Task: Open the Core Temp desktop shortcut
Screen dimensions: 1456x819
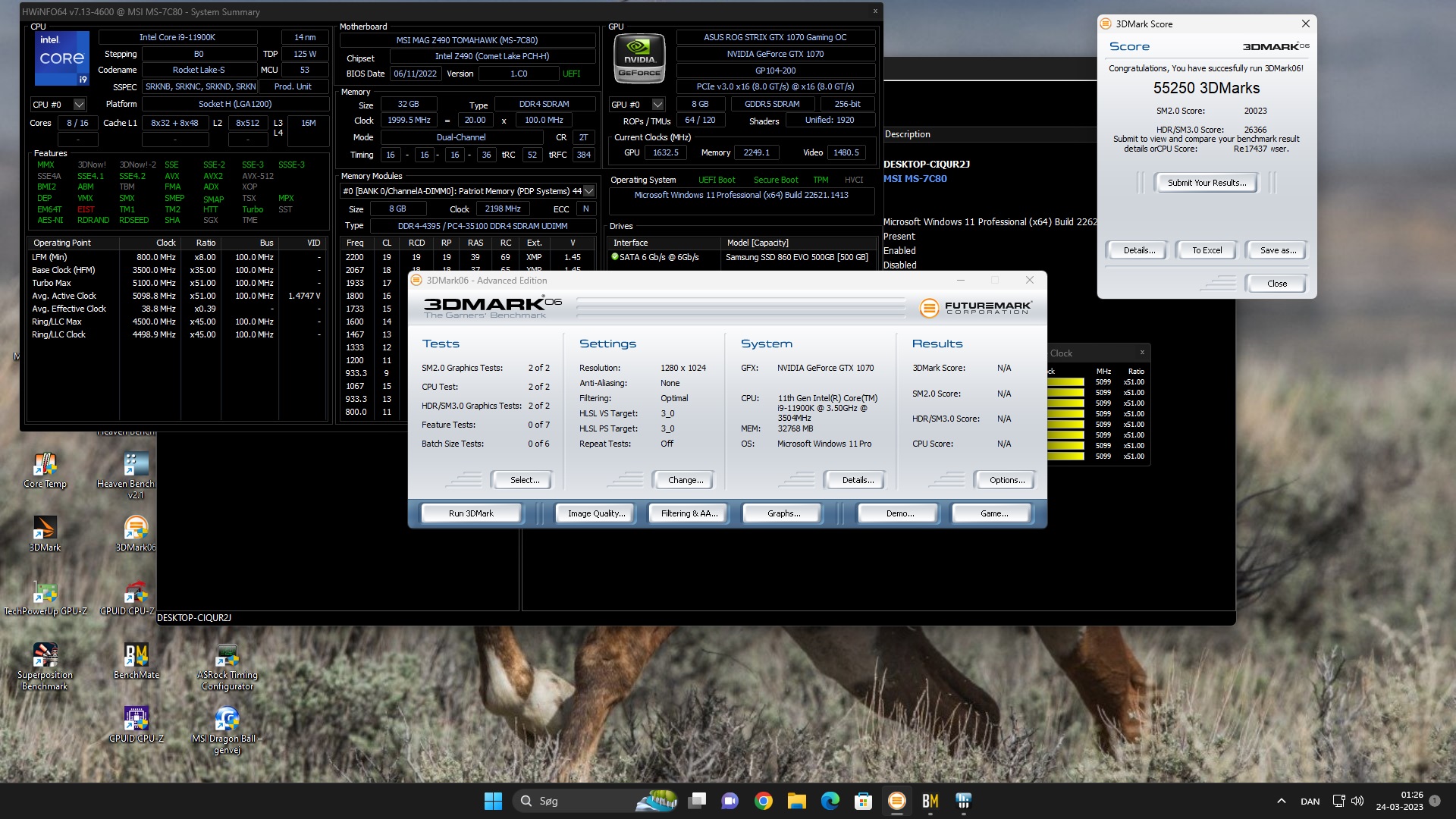Action: click(x=45, y=470)
